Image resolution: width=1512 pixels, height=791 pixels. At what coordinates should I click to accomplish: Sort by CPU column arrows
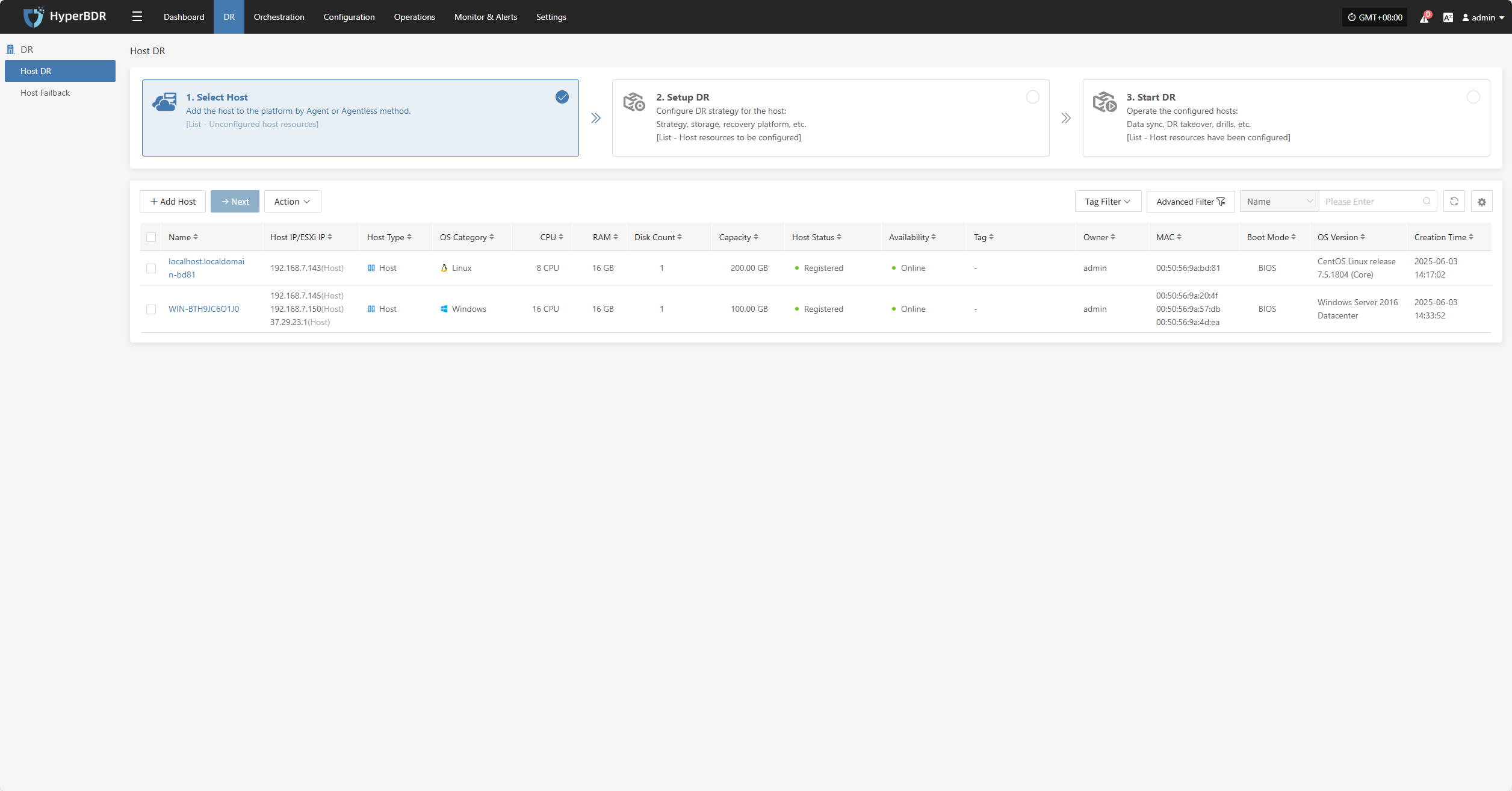561,237
